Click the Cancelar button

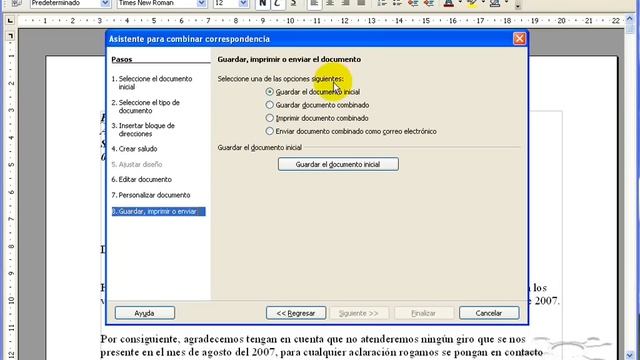(489, 313)
